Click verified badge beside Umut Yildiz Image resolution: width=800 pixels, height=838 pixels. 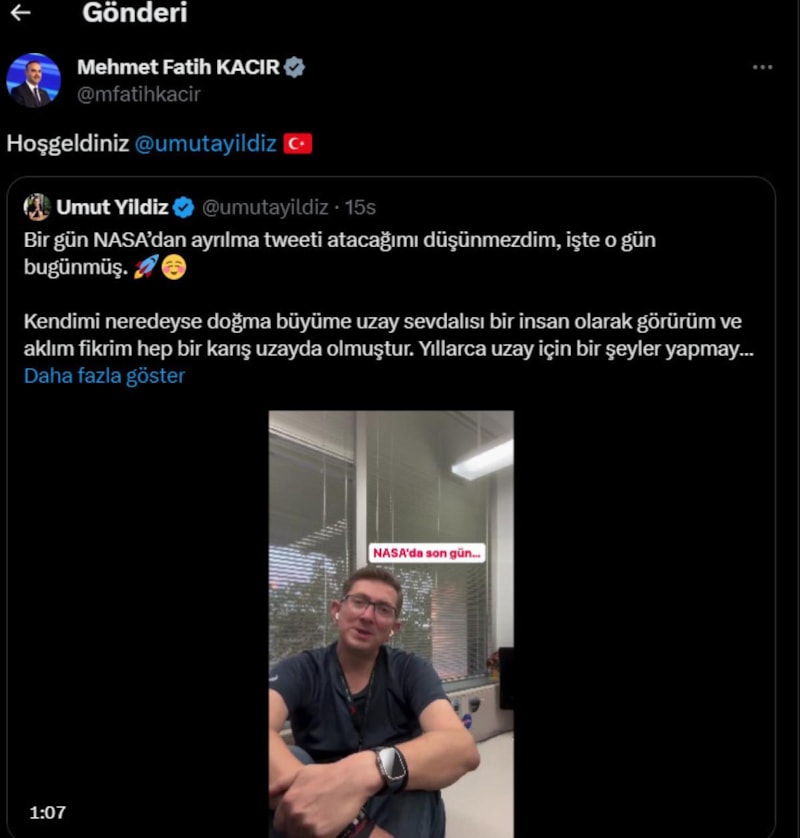pyautogui.click(x=183, y=207)
